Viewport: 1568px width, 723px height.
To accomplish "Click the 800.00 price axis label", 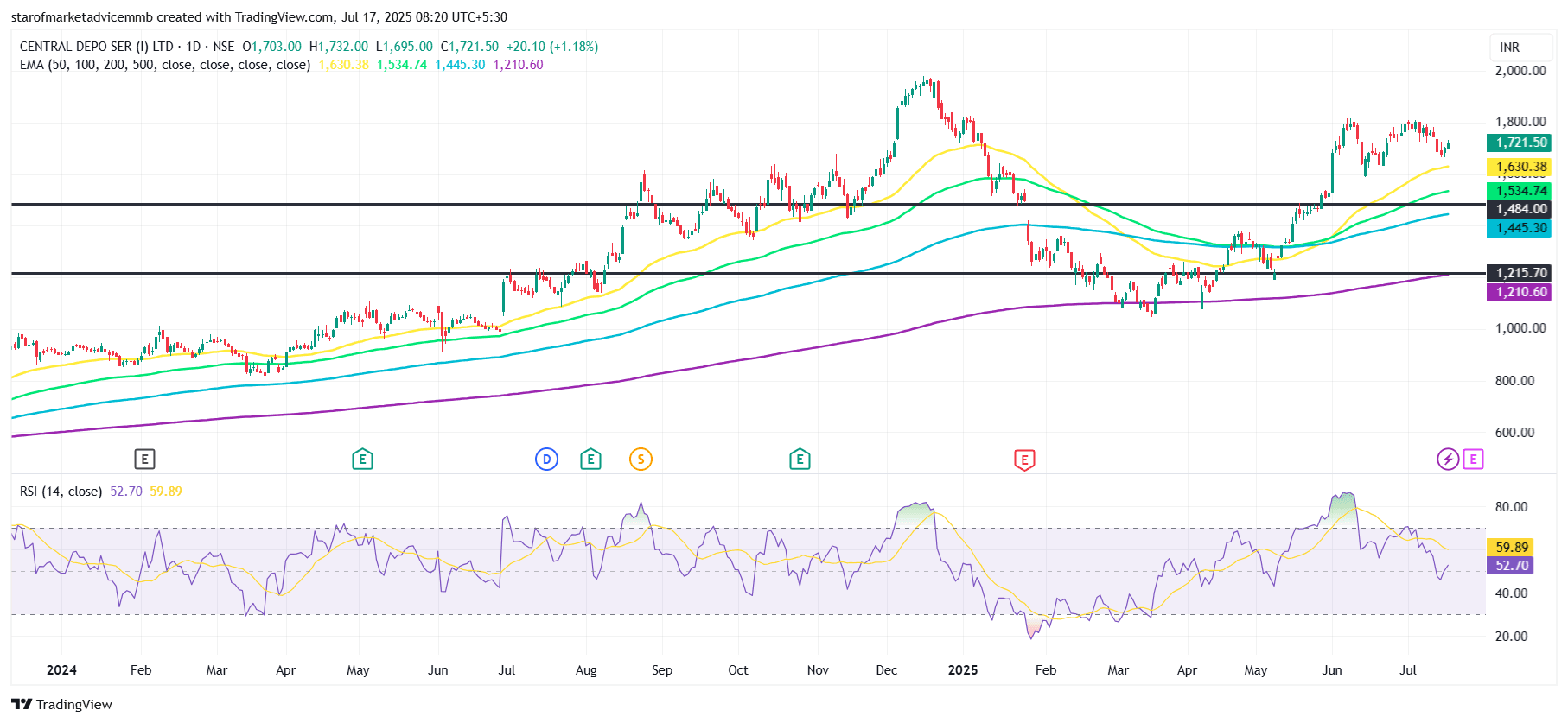I will pyautogui.click(x=1514, y=381).
